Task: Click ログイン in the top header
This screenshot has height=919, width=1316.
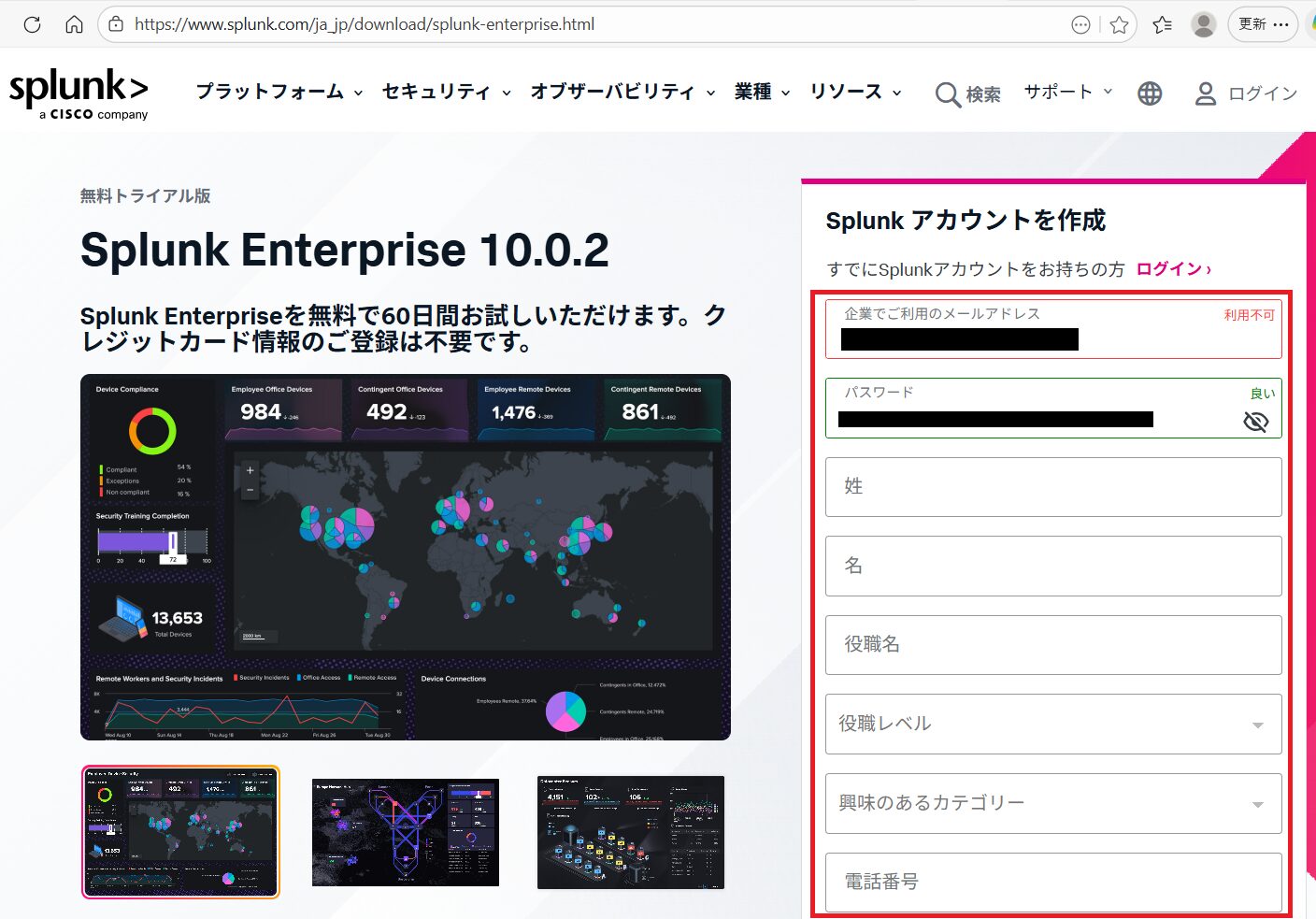Action: click(x=1247, y=93)
